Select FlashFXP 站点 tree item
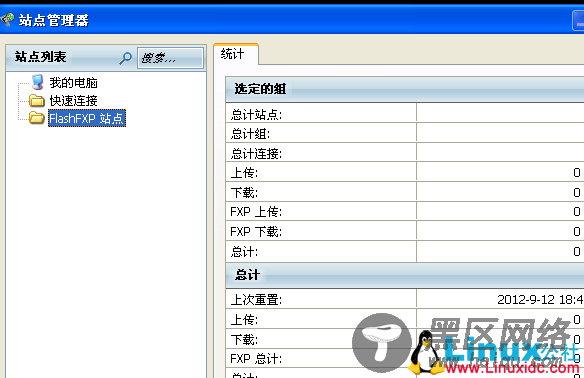Screen dimensions: 584x378 (x=87, y=118)
